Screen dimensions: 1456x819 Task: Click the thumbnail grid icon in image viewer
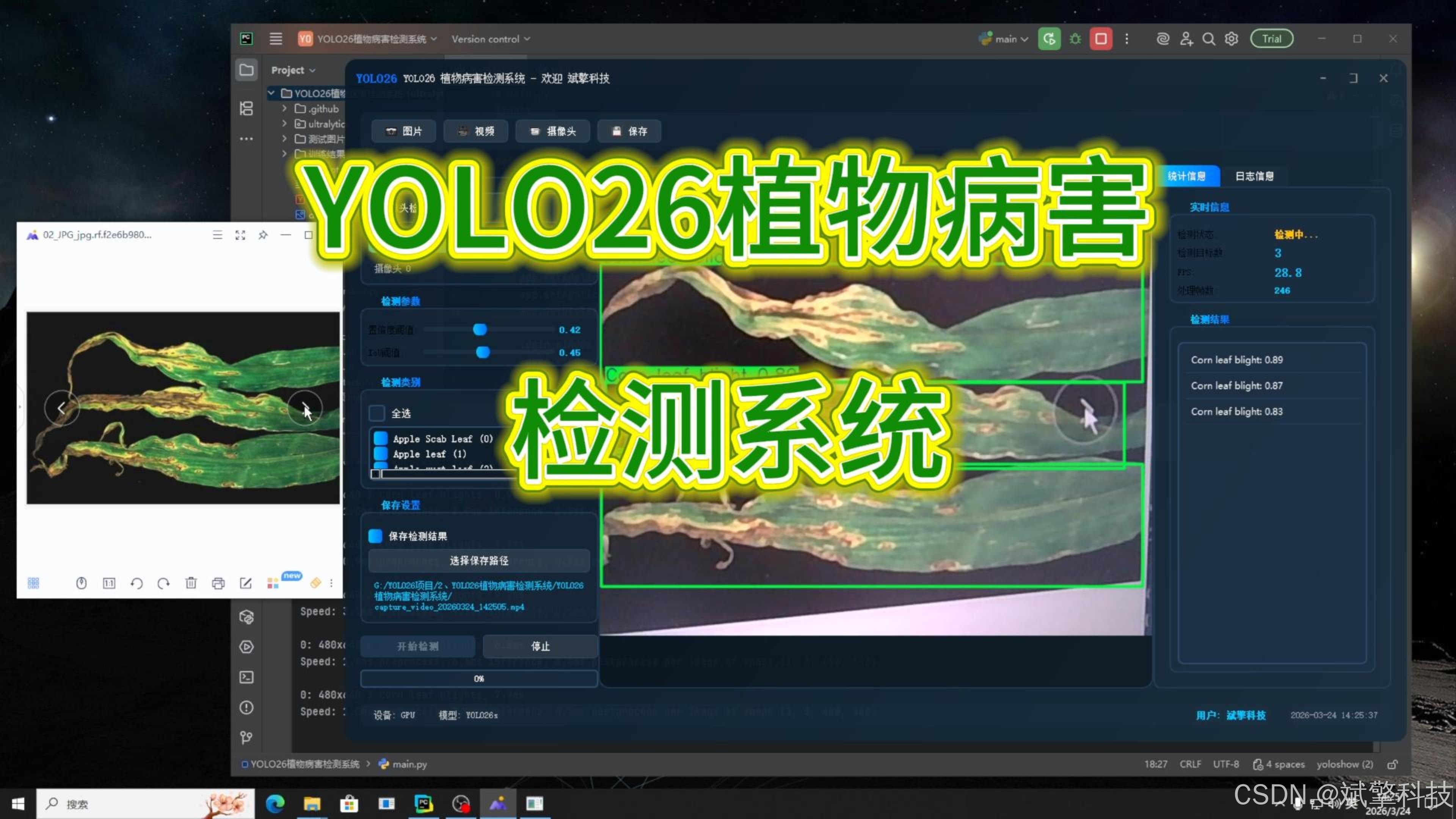33,583
